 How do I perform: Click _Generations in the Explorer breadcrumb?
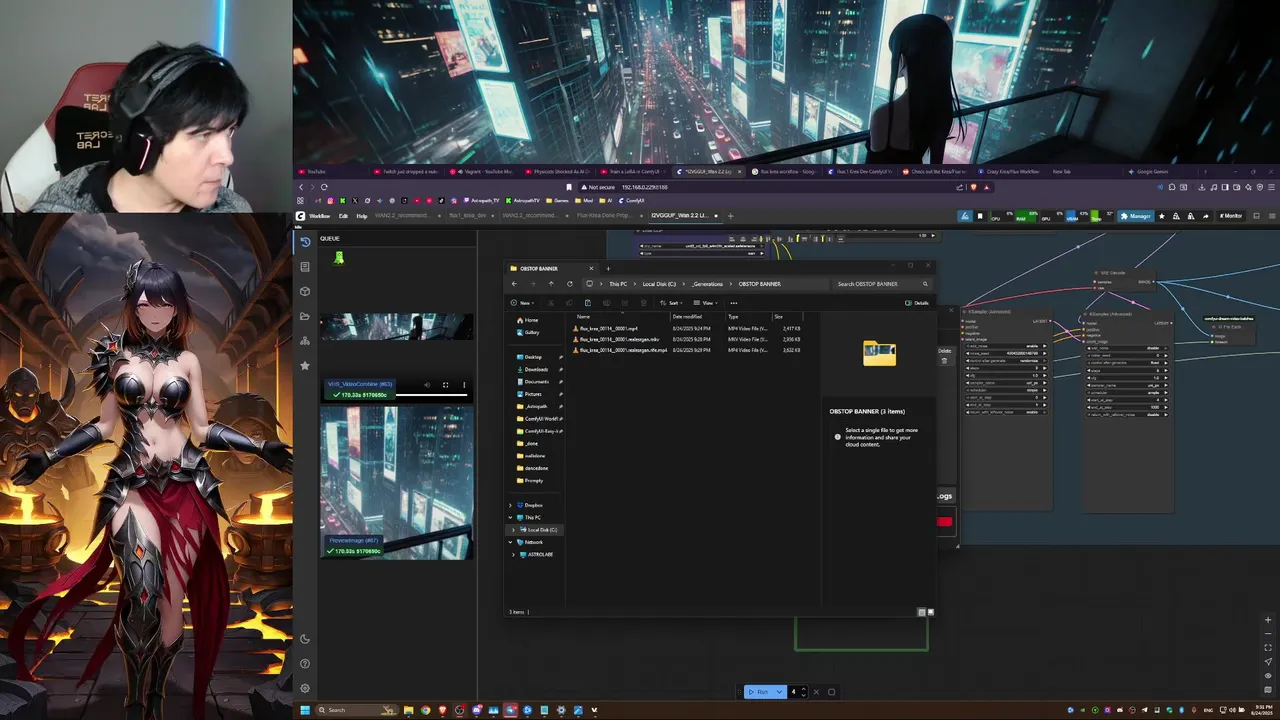pos(707,284)
